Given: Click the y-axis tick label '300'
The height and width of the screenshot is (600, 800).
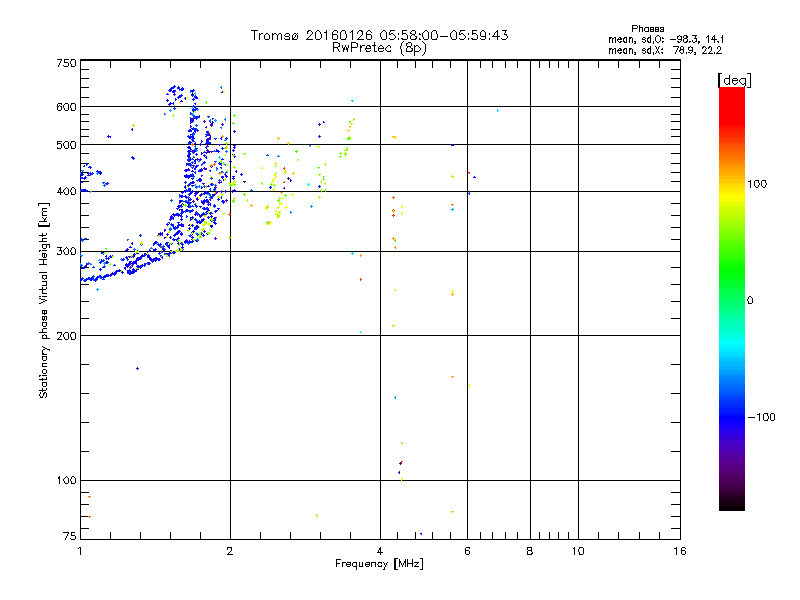Looking at the screenshot, I should point(67,251).
